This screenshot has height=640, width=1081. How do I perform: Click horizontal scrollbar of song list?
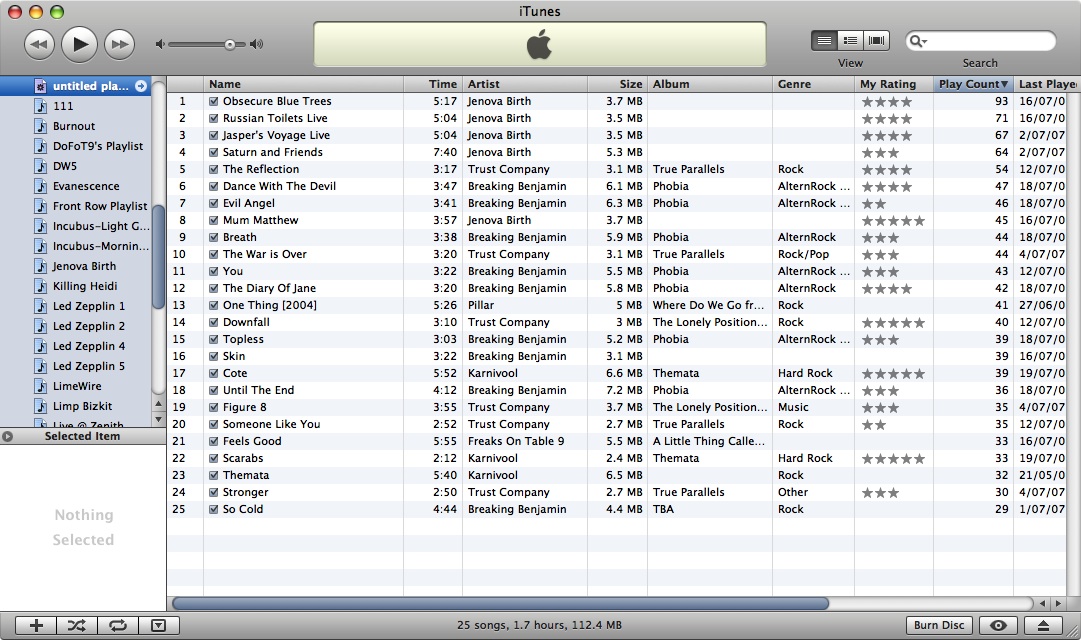tap(500, 603)
